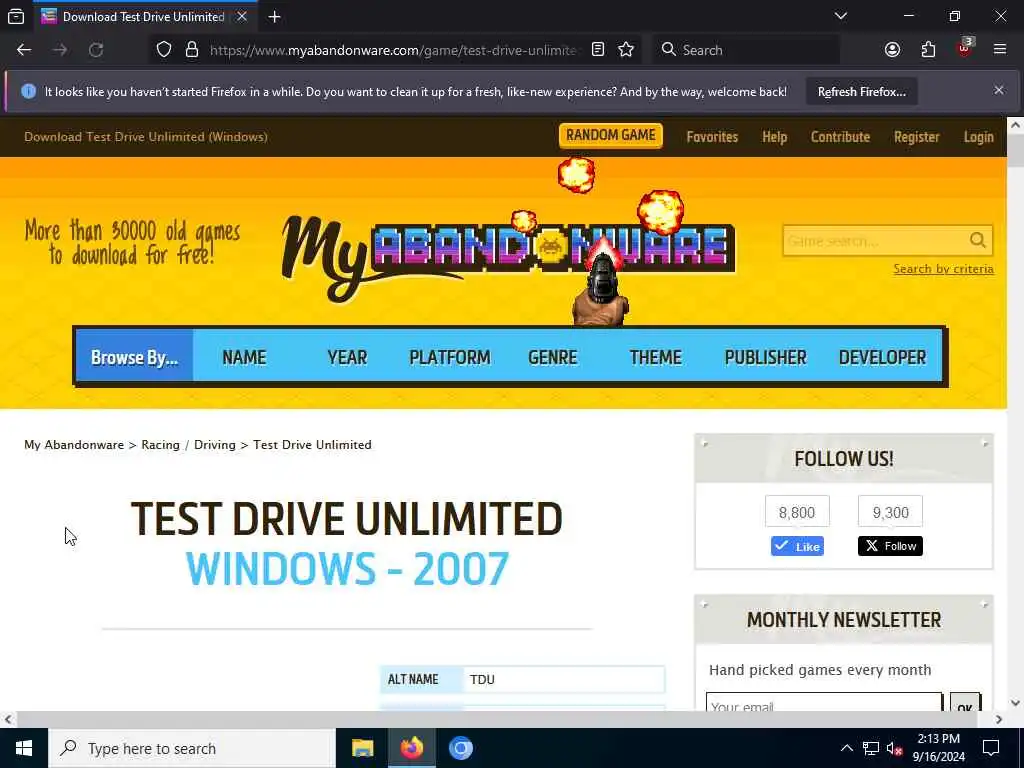Image resolution: width=1024 pixels, height=768 pixels.
Task: Browse games by YEAR
Action: pos(347,357)
